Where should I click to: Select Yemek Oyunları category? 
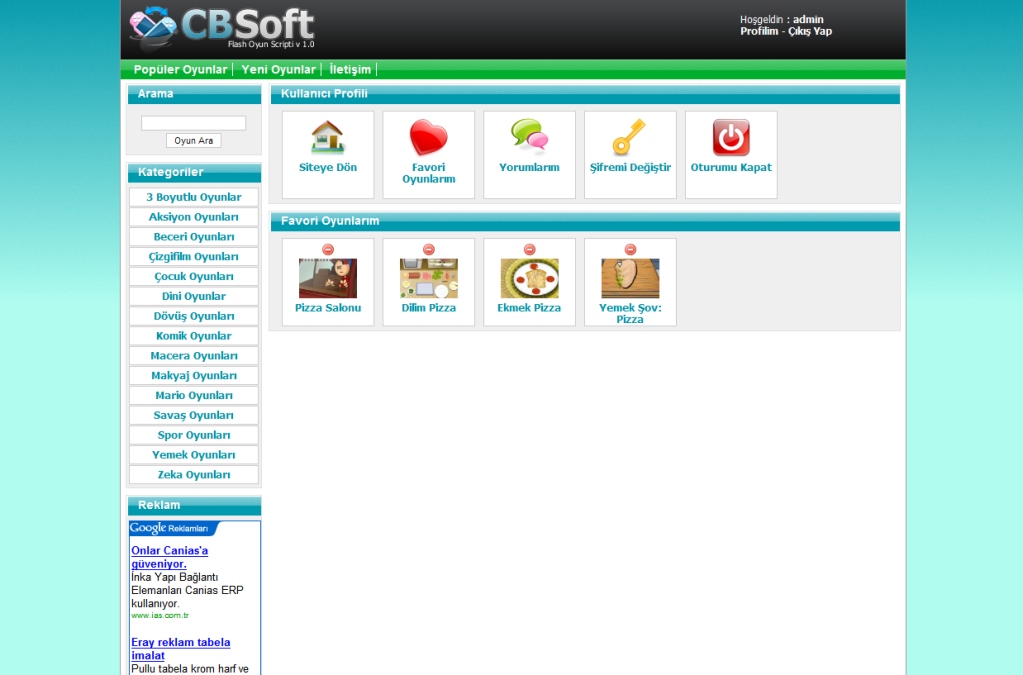point(194,455)
